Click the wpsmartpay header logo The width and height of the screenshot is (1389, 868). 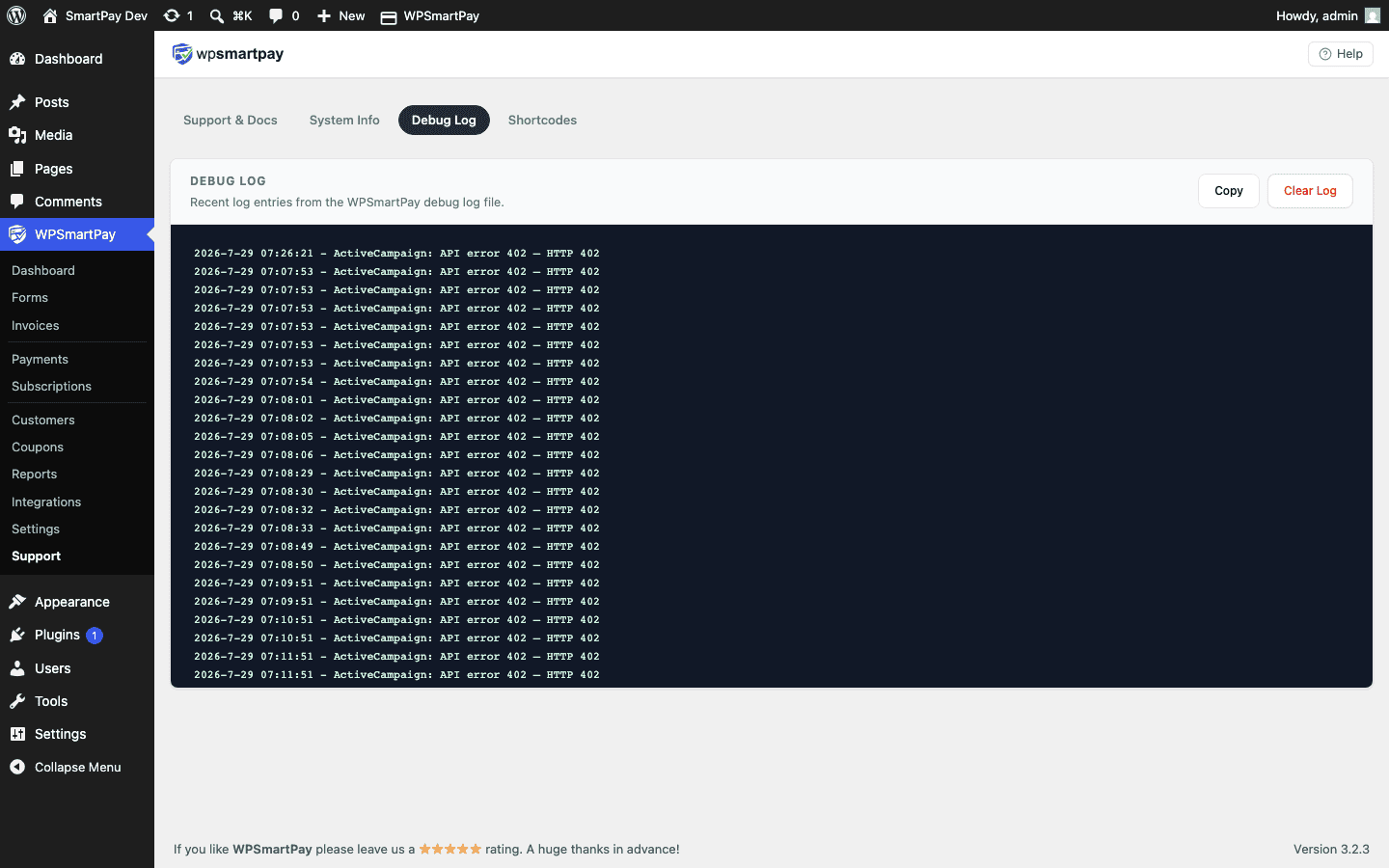[x=228, y=54]
